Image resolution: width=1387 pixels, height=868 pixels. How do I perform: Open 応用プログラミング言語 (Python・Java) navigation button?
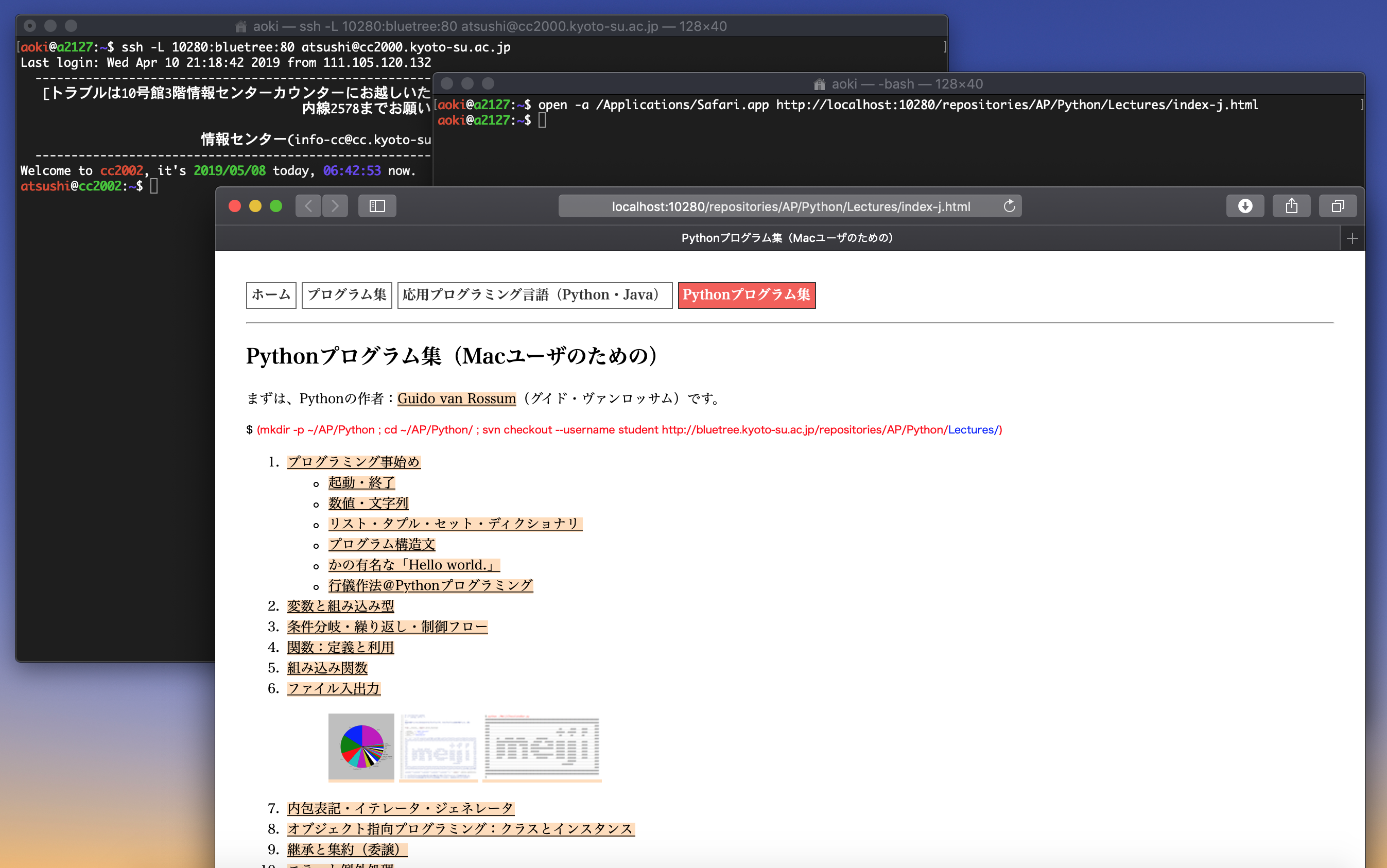[534, 295]
